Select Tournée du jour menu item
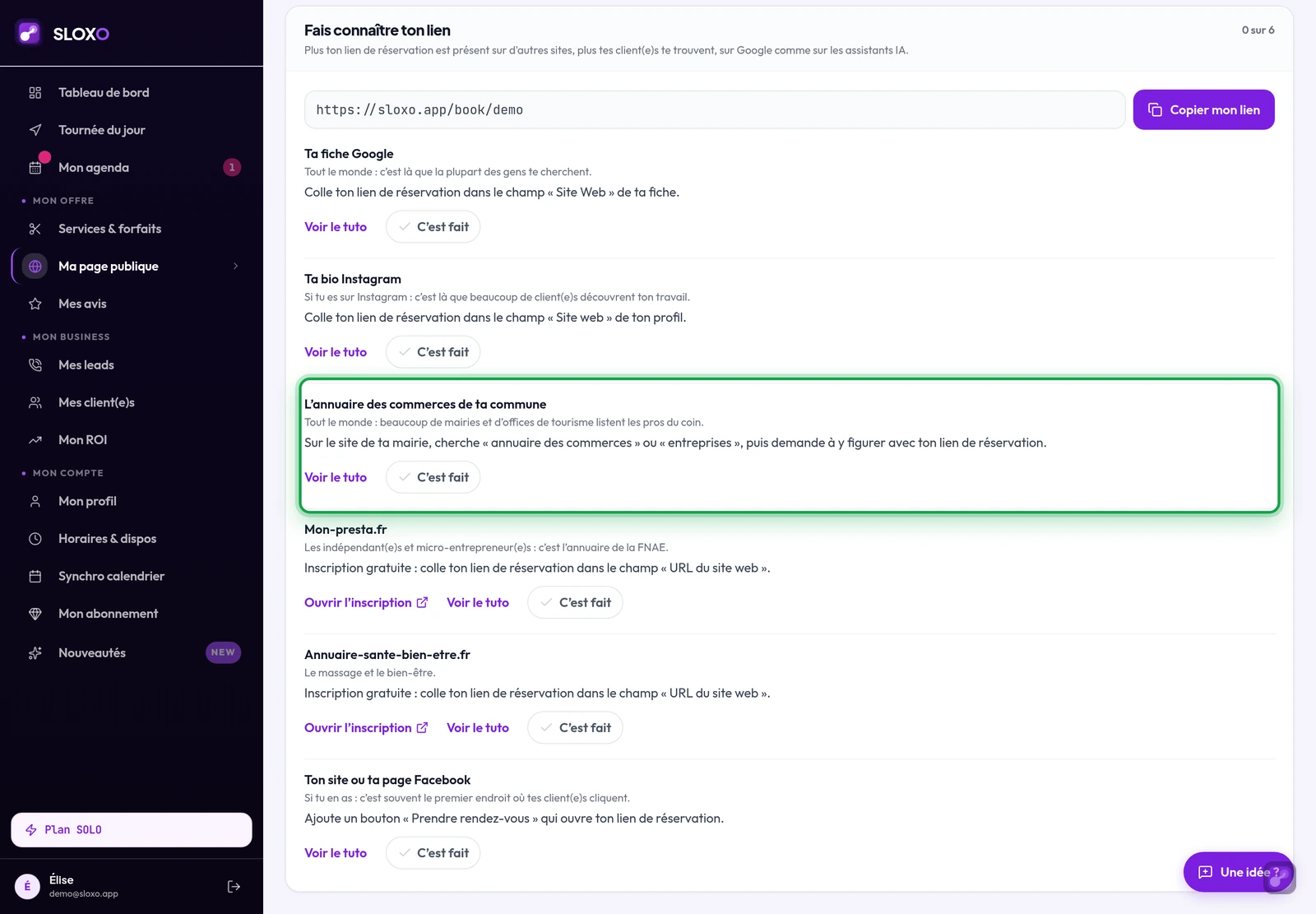The image size is (1316, 914). (132, 130)
